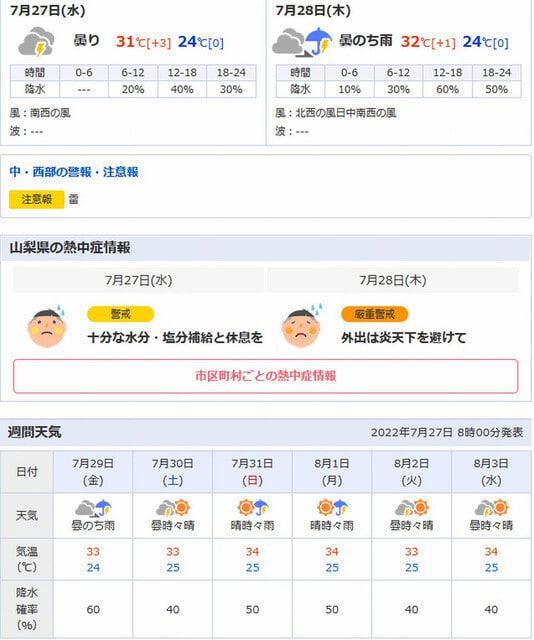Click the 7月31日 sunny-rain weather icon
The width and height of the screenshot is (534, 640).
point(252,508)
